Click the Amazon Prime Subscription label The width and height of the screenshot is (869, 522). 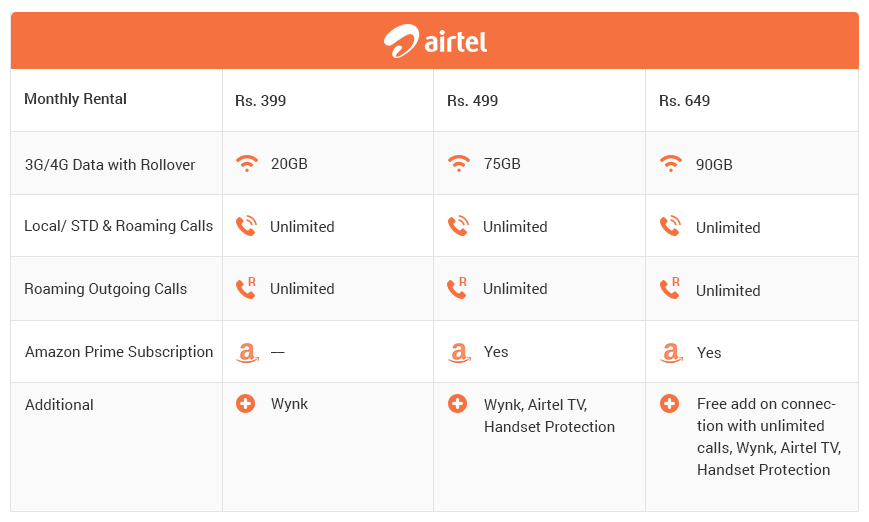coord(119,352)
